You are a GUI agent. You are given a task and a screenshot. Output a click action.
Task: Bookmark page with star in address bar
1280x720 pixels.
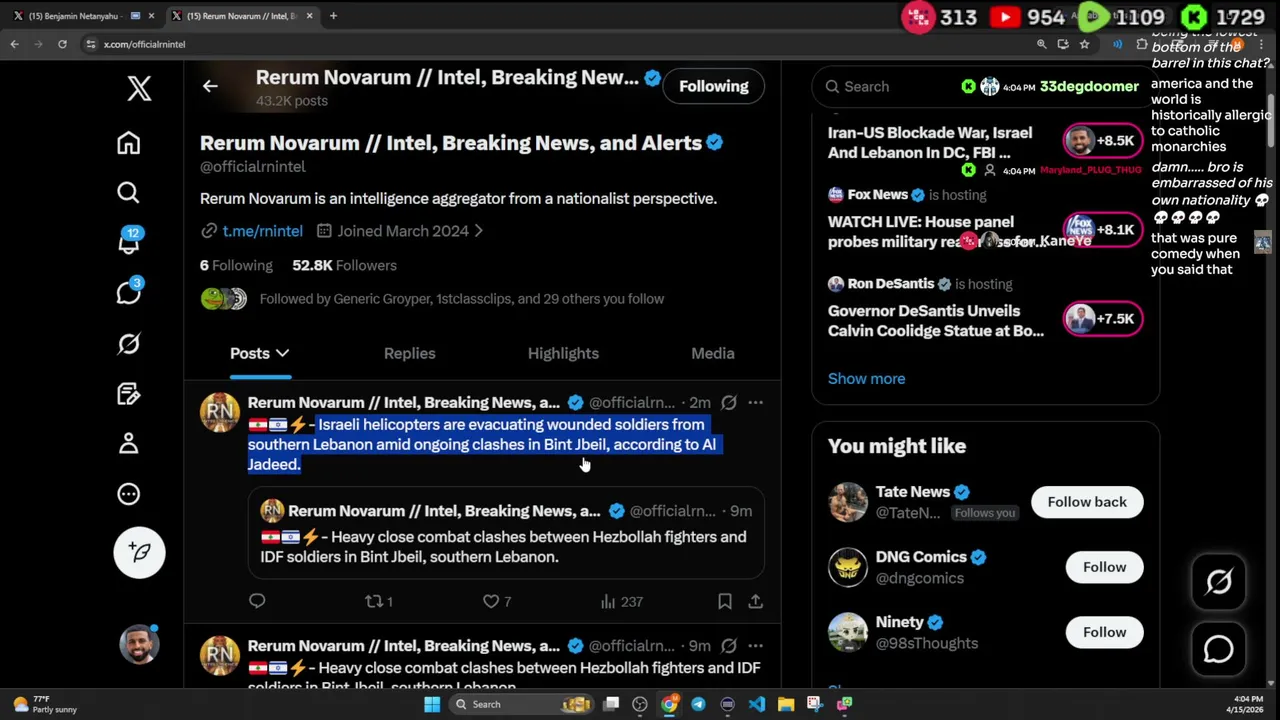pyautogui.click(x=1084, y=44)
